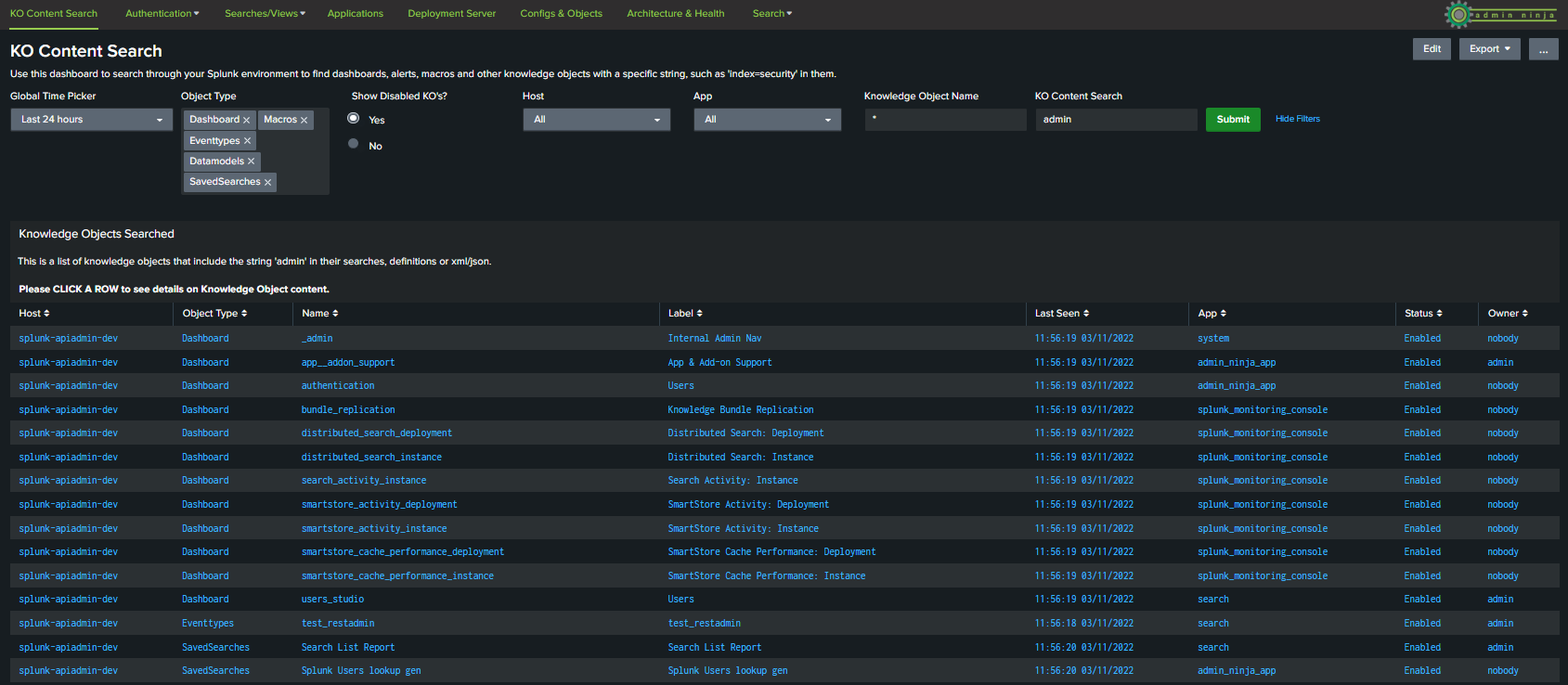Sort table by Owner column
1568x685 pixels.
1508,314
